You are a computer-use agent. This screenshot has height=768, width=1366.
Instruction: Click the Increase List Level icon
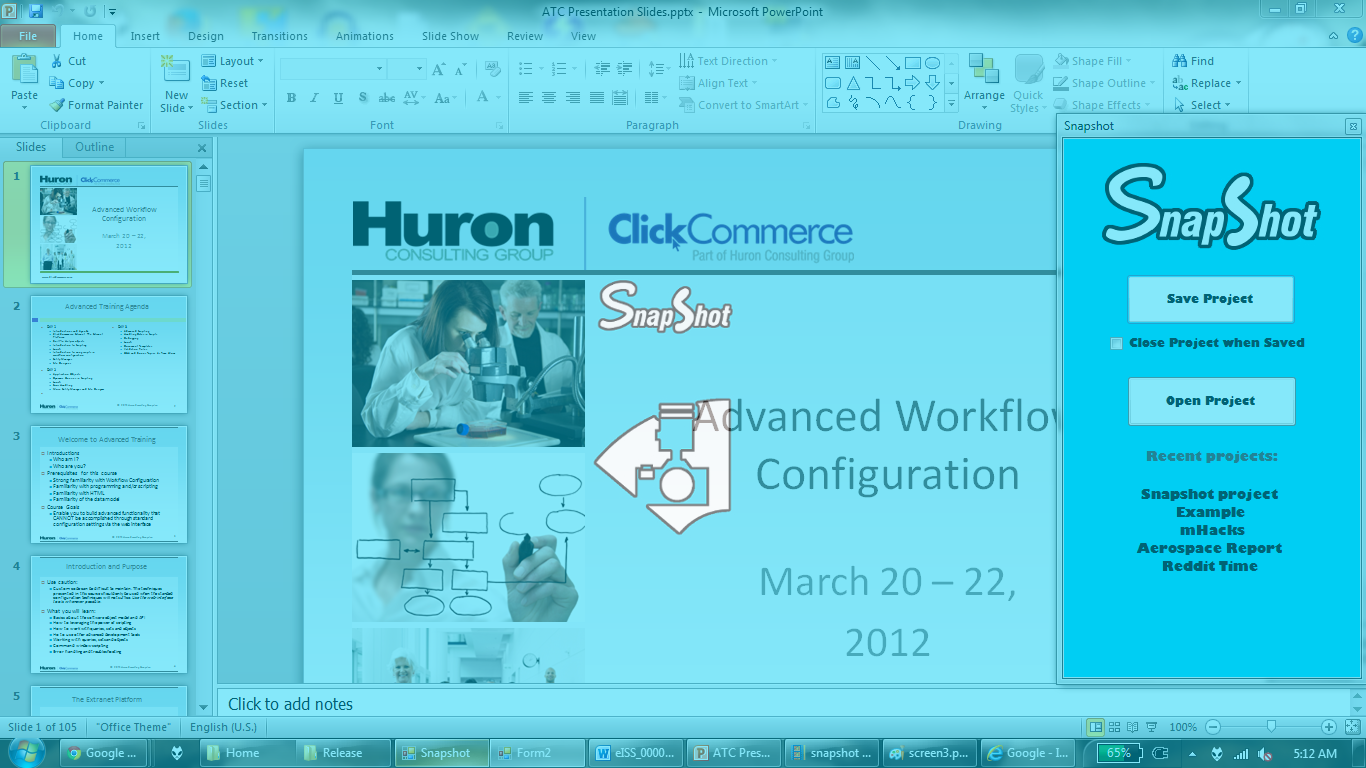(625, 69)
